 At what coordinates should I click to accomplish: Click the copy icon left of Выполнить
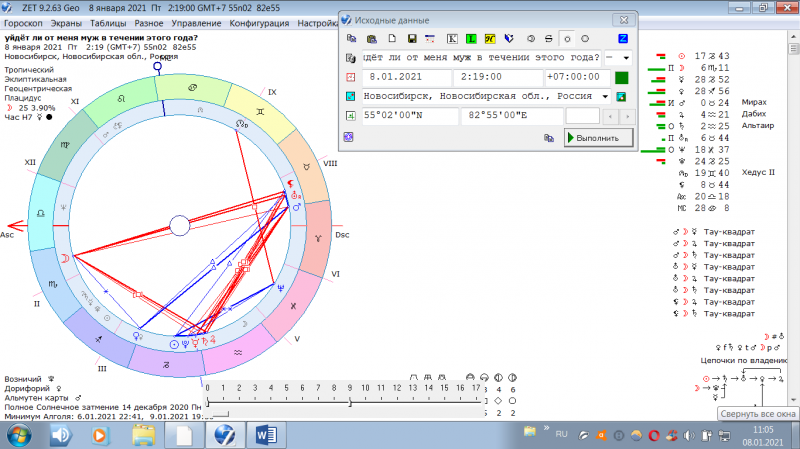tap(549, 138)
